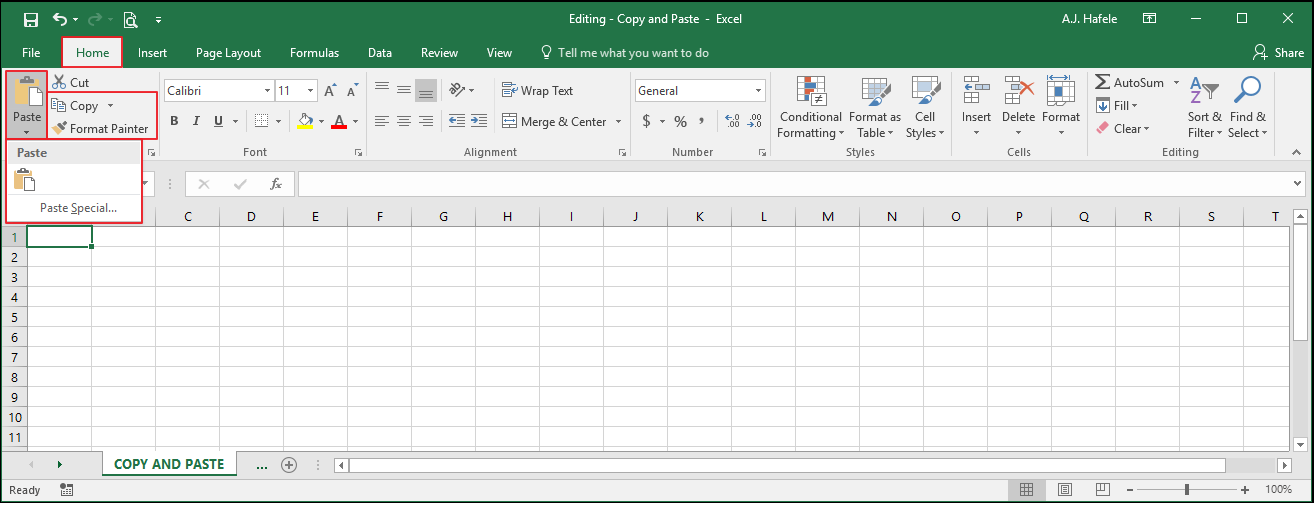Click Merge & Center
The image size is (1315, 505).
pyautogui.click(x=555, y=122)
